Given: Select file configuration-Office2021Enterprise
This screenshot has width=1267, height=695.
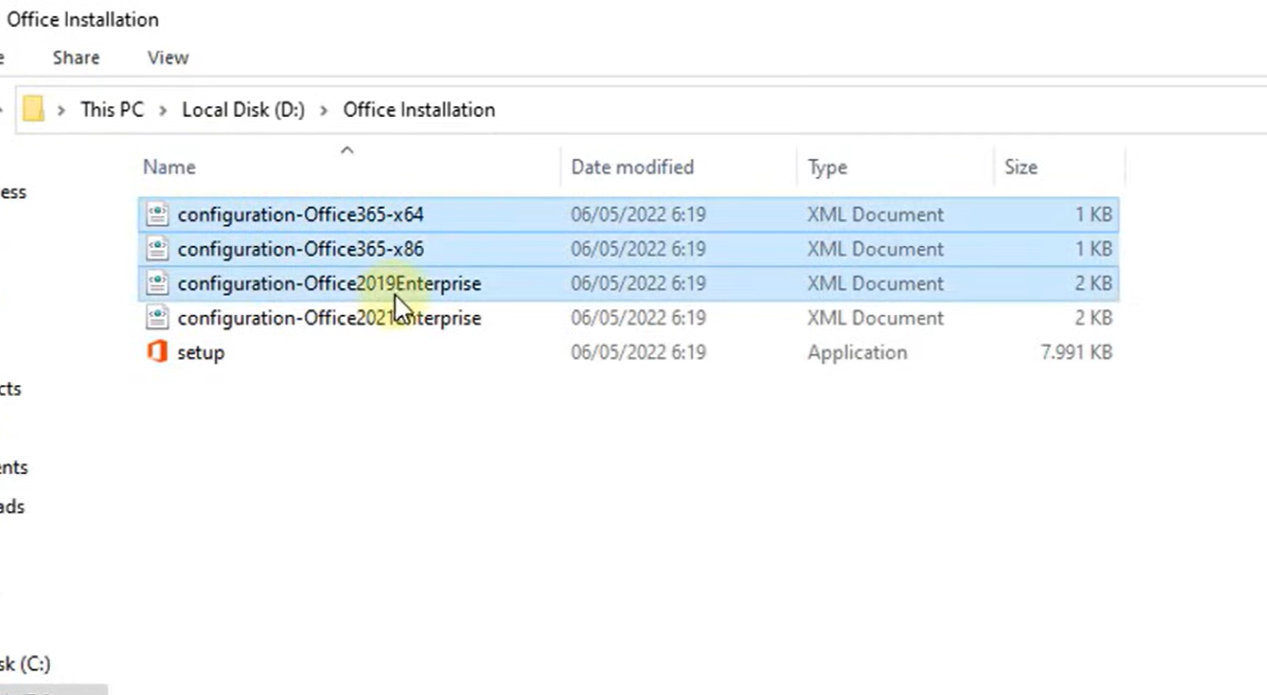Looking at the screenshot, I should click(329, 317).
